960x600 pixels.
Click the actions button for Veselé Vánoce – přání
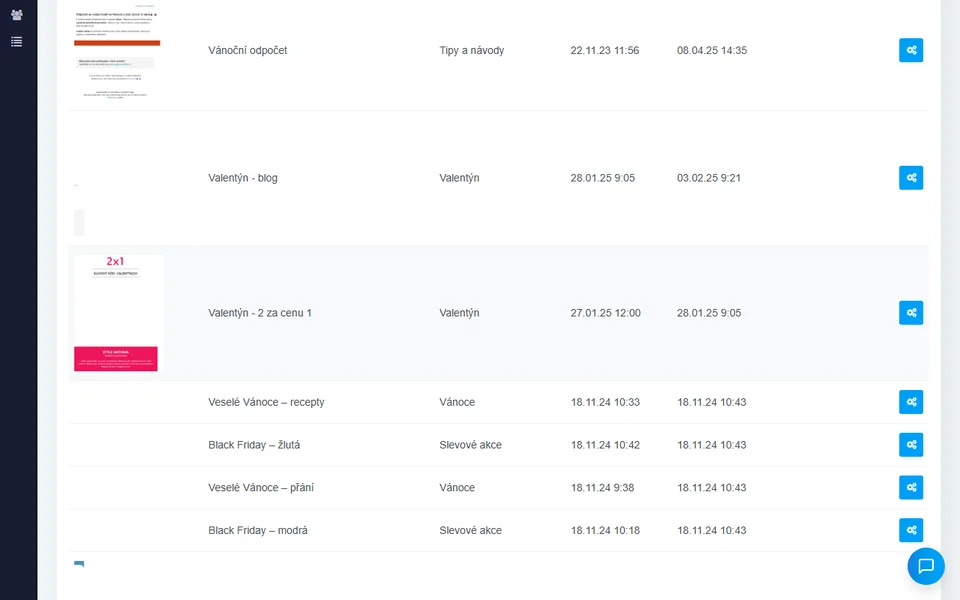tap(911, 488)
